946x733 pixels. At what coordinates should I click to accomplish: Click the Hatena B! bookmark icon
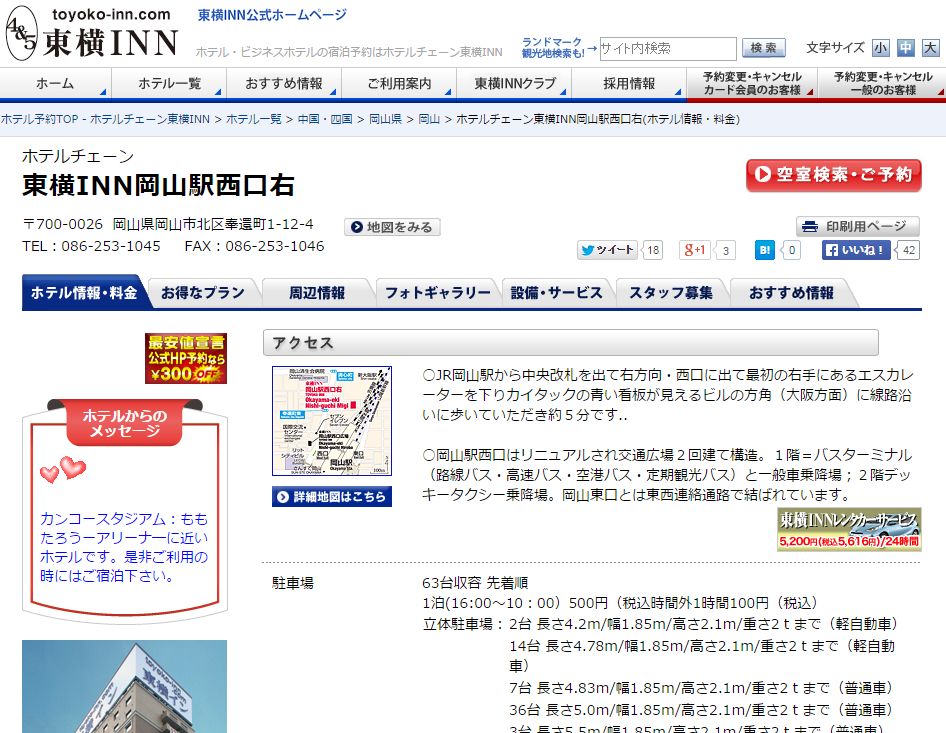point(764,250)
